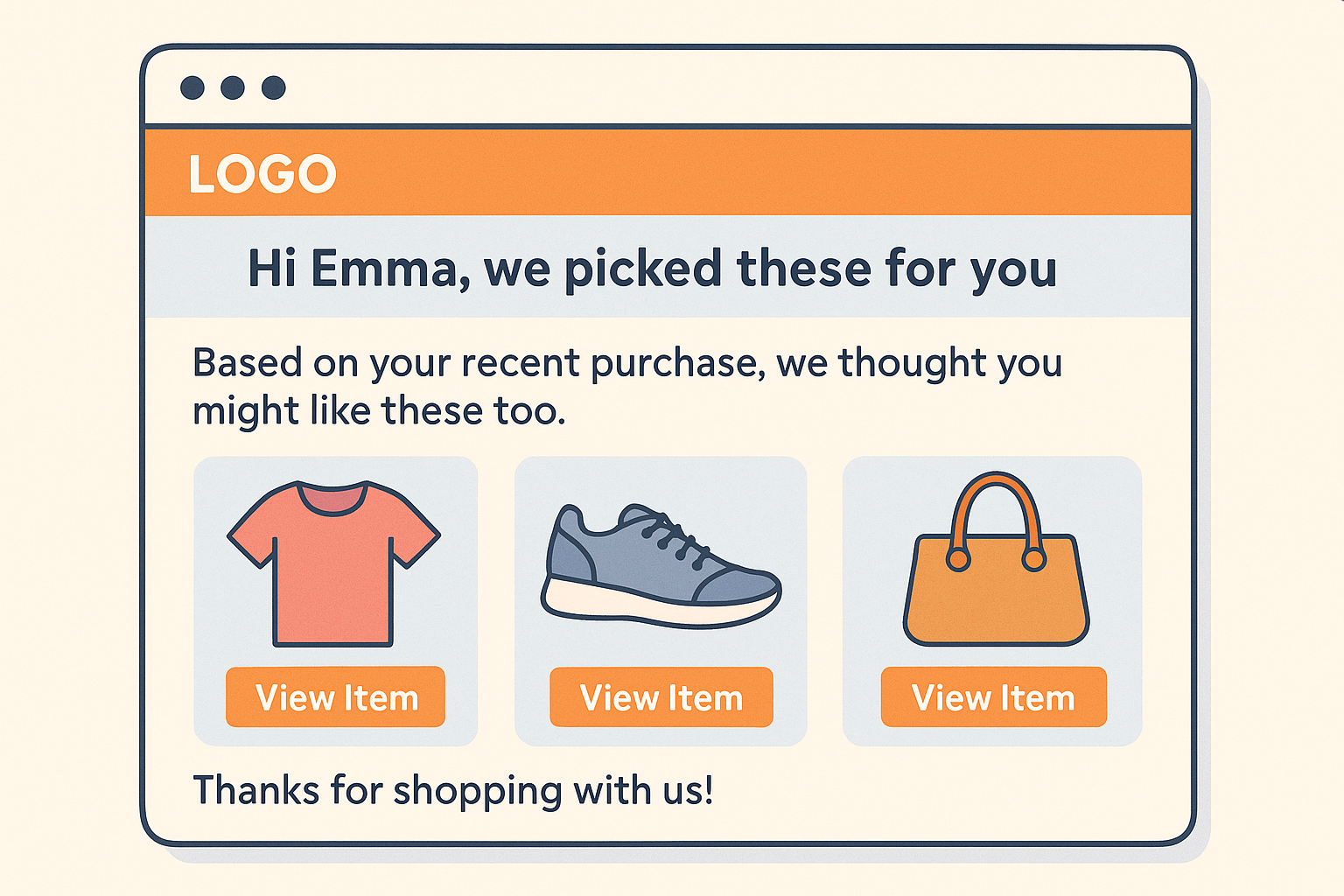
Task: Click the leftmost window control dot
Action: click(192, 87)
